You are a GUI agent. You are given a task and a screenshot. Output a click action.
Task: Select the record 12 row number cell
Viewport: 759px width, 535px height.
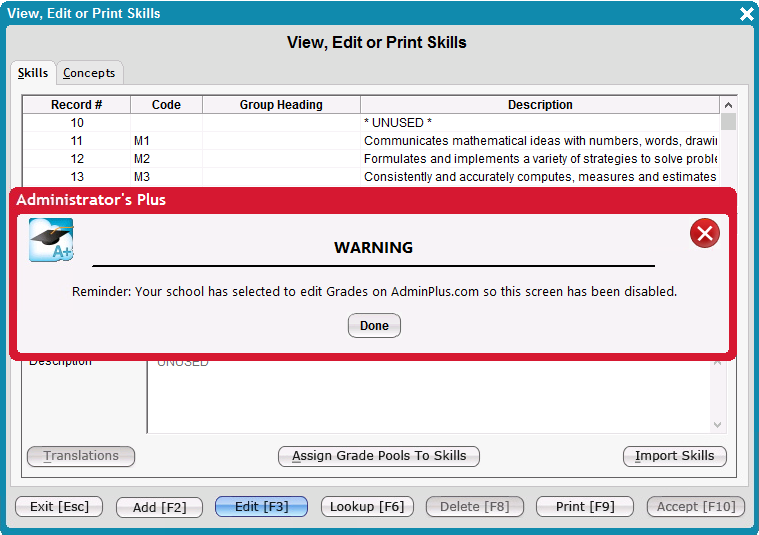tap(77, 159)
